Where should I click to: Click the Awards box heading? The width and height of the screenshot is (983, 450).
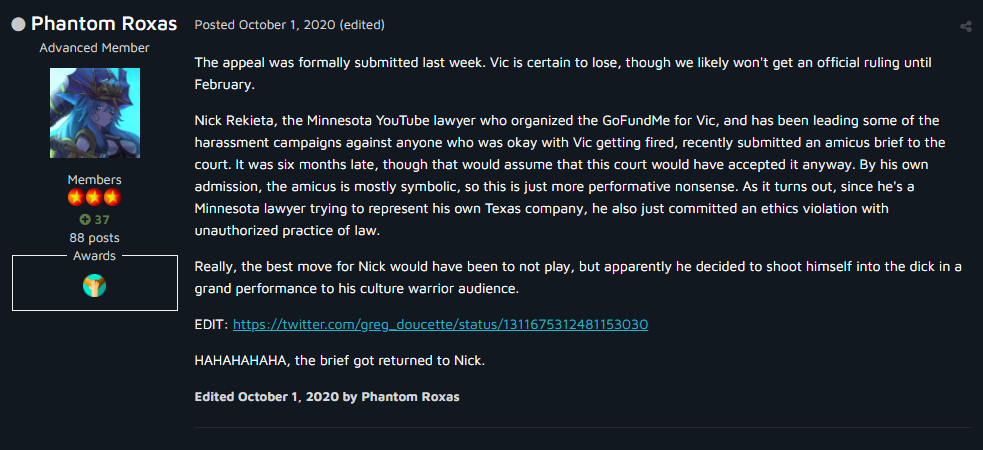pos(95,256)
